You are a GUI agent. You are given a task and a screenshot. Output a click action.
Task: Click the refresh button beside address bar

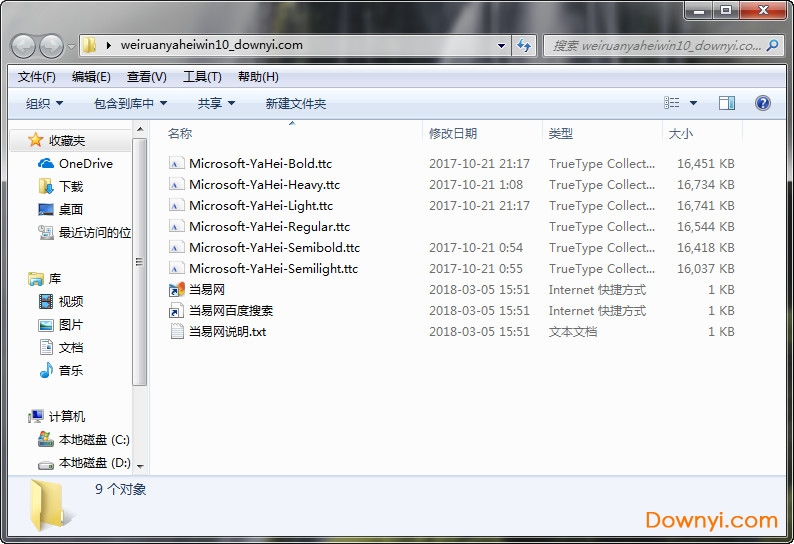click(524, 46)
